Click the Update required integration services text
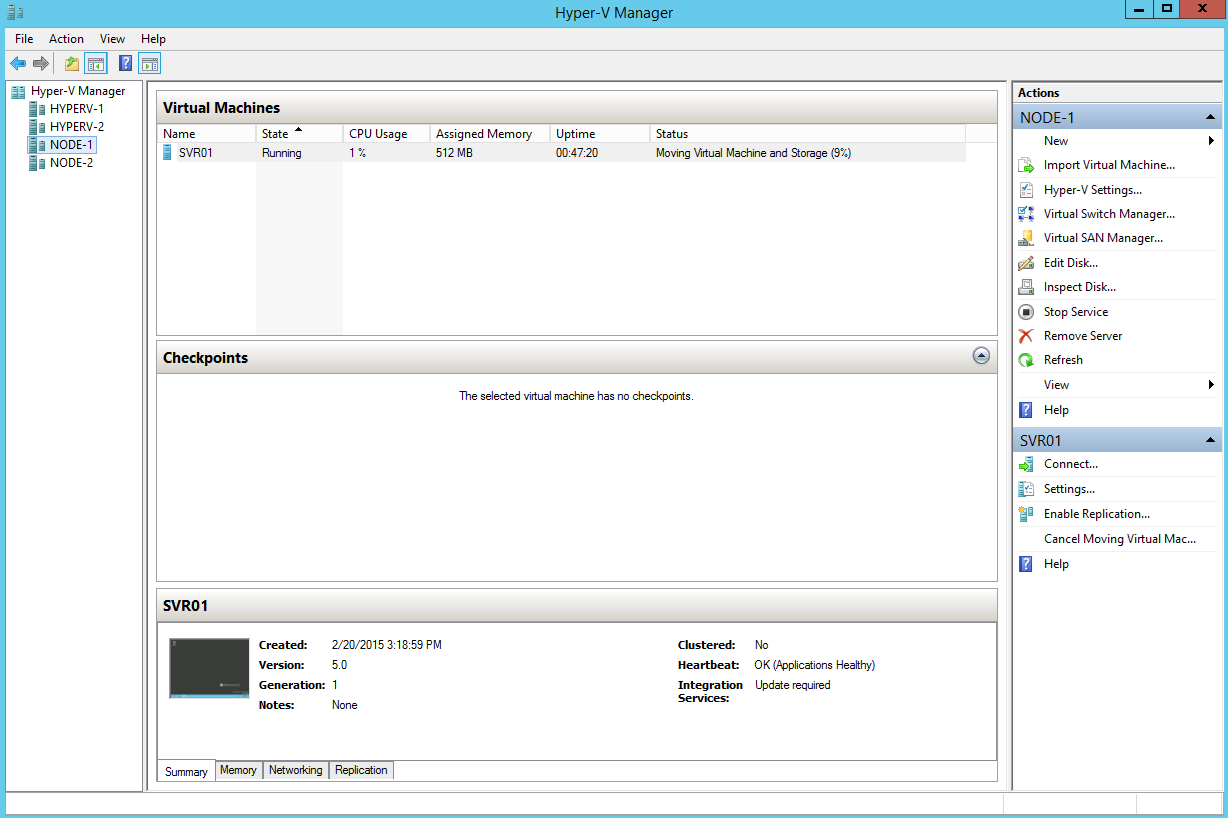Screen dimensions: 1228x818 [793, 685]
